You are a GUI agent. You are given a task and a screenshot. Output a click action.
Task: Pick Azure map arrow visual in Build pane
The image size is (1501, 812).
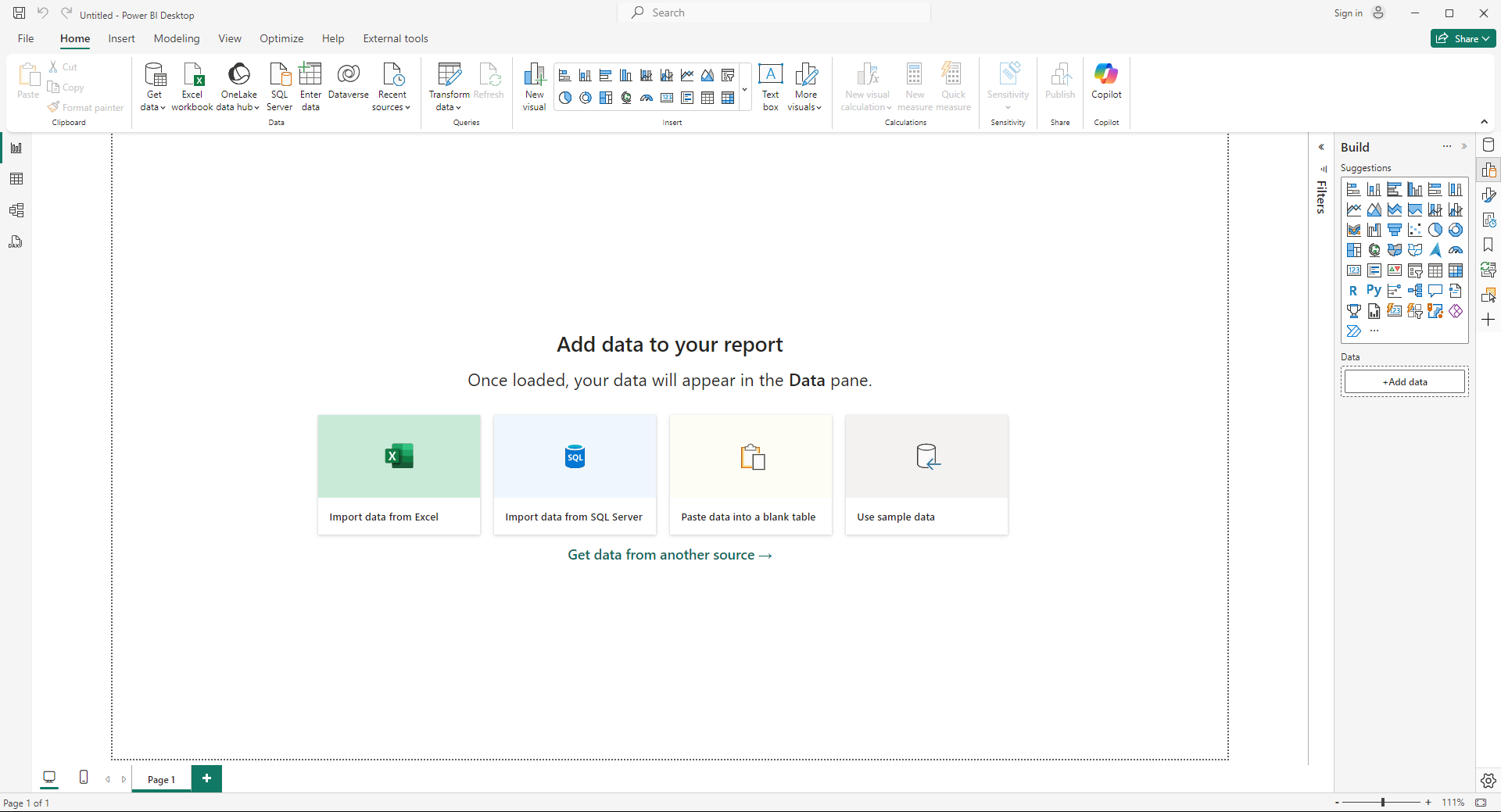[x=1435, y=250]
